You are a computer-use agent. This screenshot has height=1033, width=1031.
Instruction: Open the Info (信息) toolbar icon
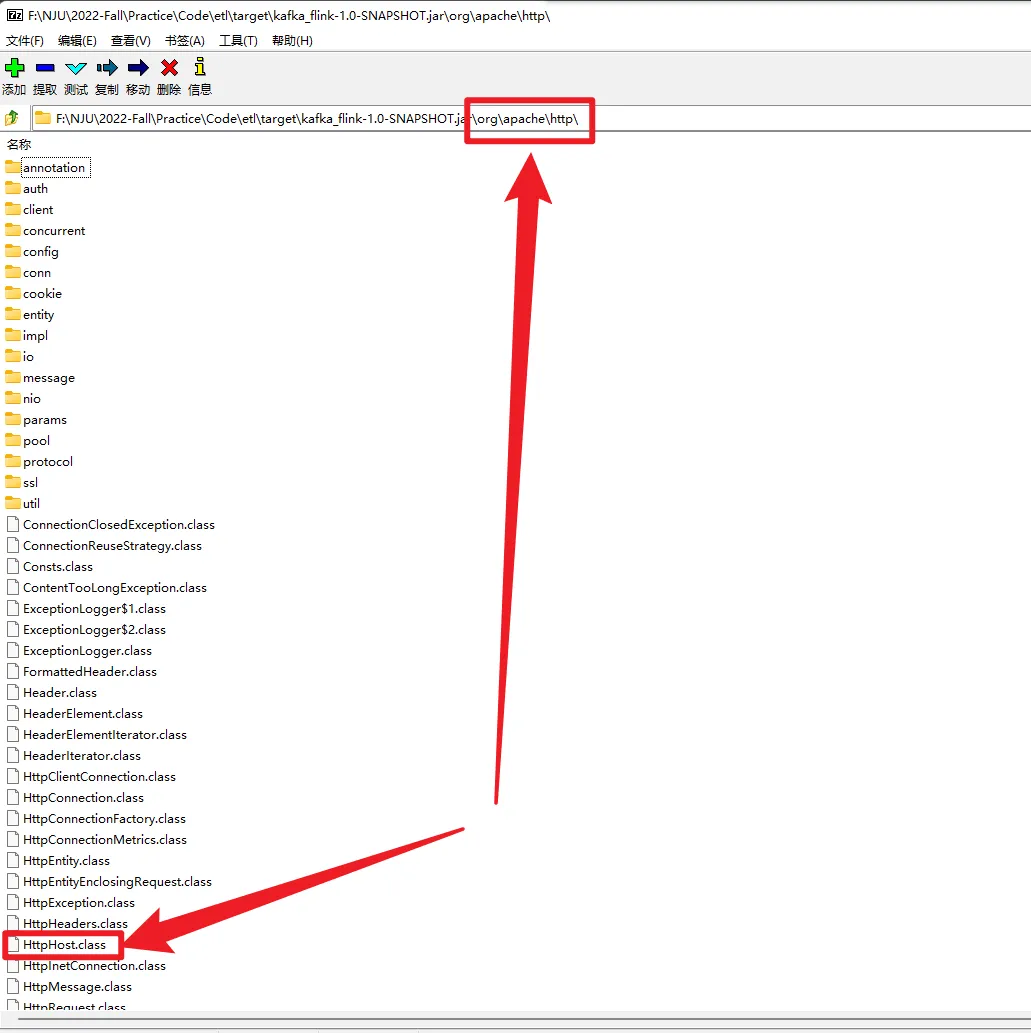tap(200, 68)
